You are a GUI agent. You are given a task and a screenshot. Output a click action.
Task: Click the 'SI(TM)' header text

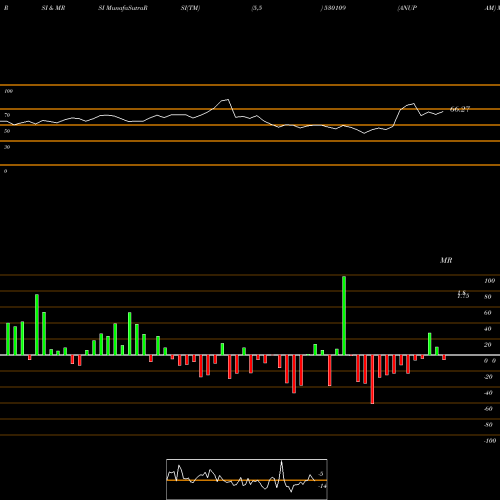(x=190, y=8)
